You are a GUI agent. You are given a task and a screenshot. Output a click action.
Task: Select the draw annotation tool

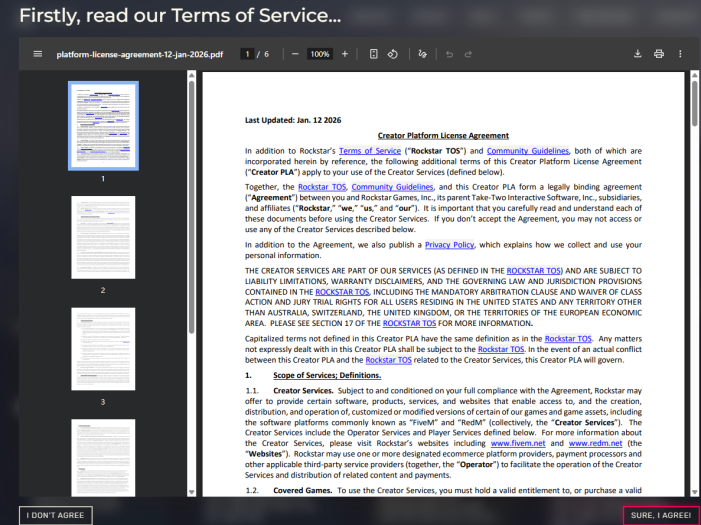click(x=422, y=54)
